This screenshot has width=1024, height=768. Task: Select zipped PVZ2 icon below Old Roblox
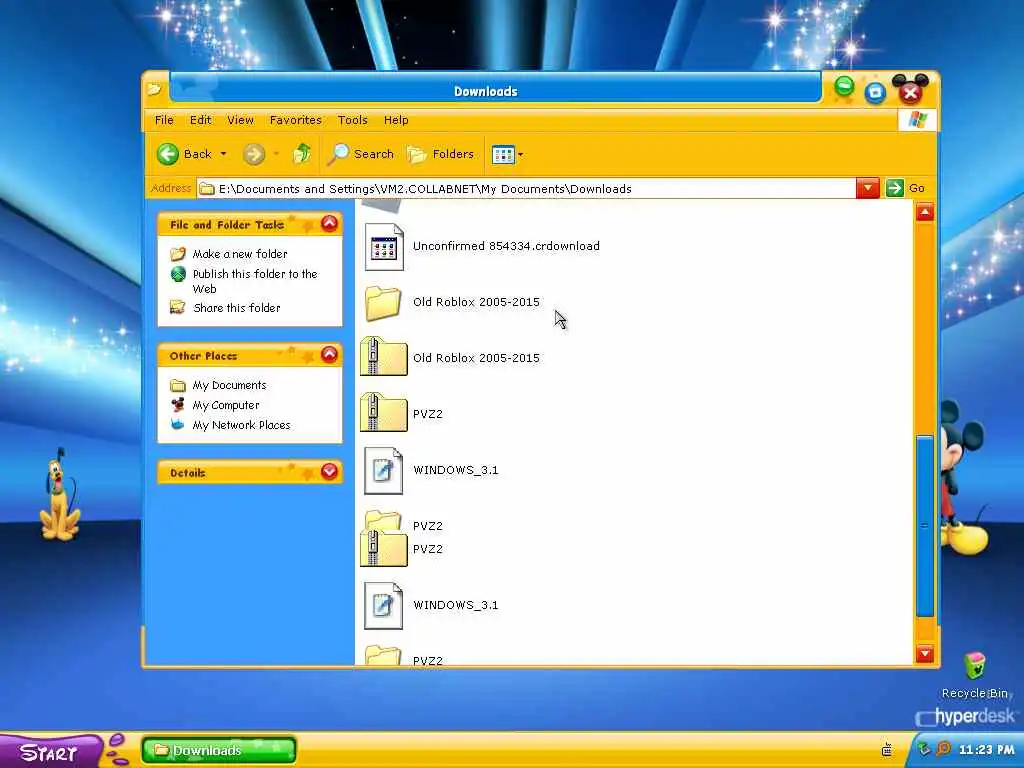[384, 413]
